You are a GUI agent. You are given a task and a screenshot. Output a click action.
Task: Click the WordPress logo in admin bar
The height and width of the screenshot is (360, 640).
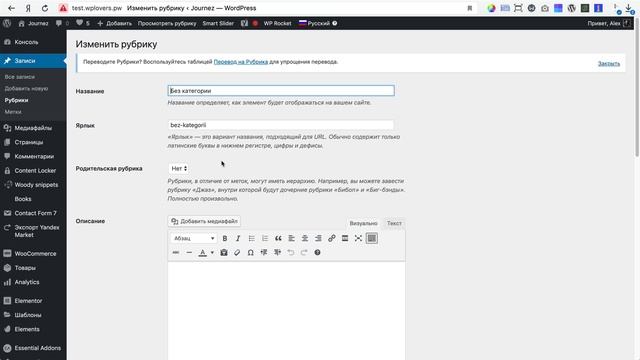pyautogui.click(x=7, y=23)
